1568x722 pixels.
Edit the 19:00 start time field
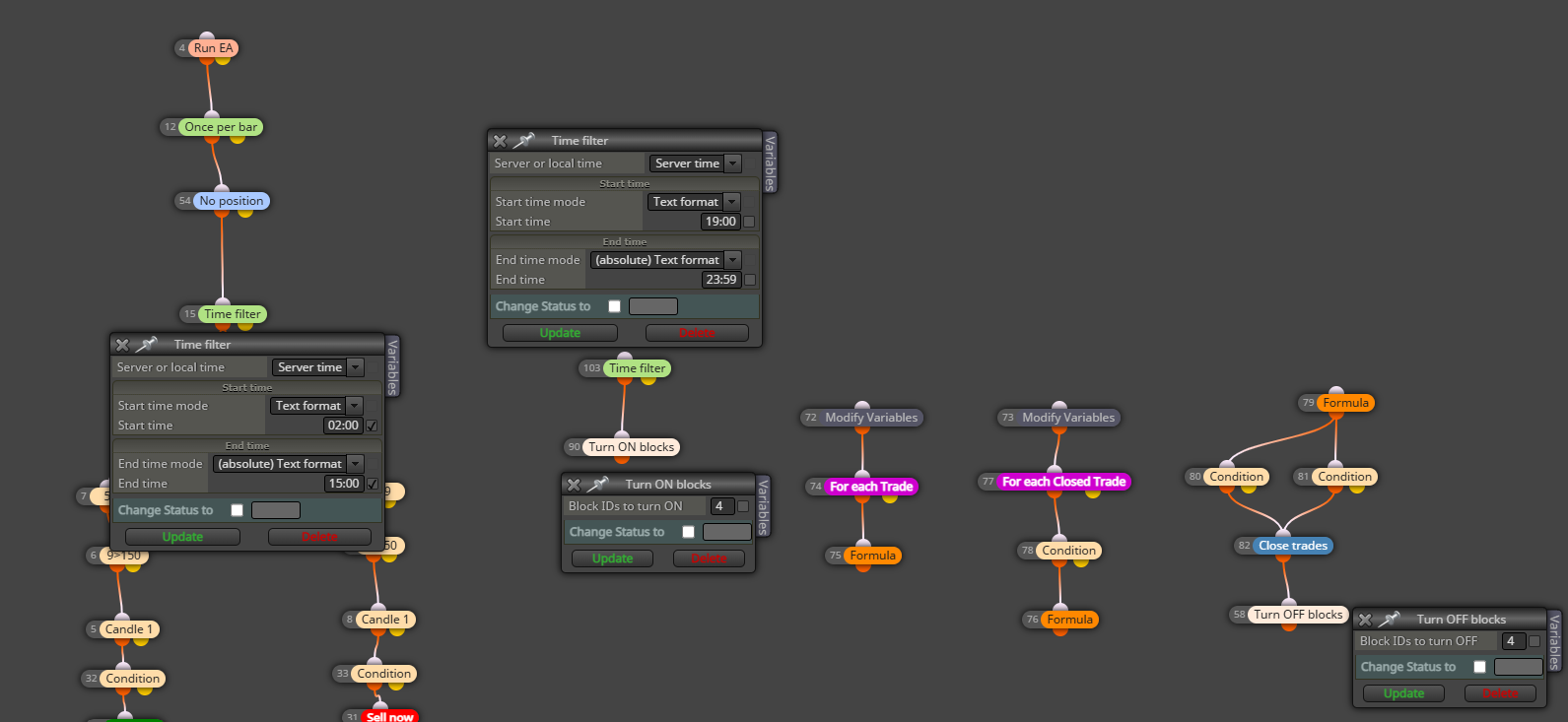tap(720, 222)
